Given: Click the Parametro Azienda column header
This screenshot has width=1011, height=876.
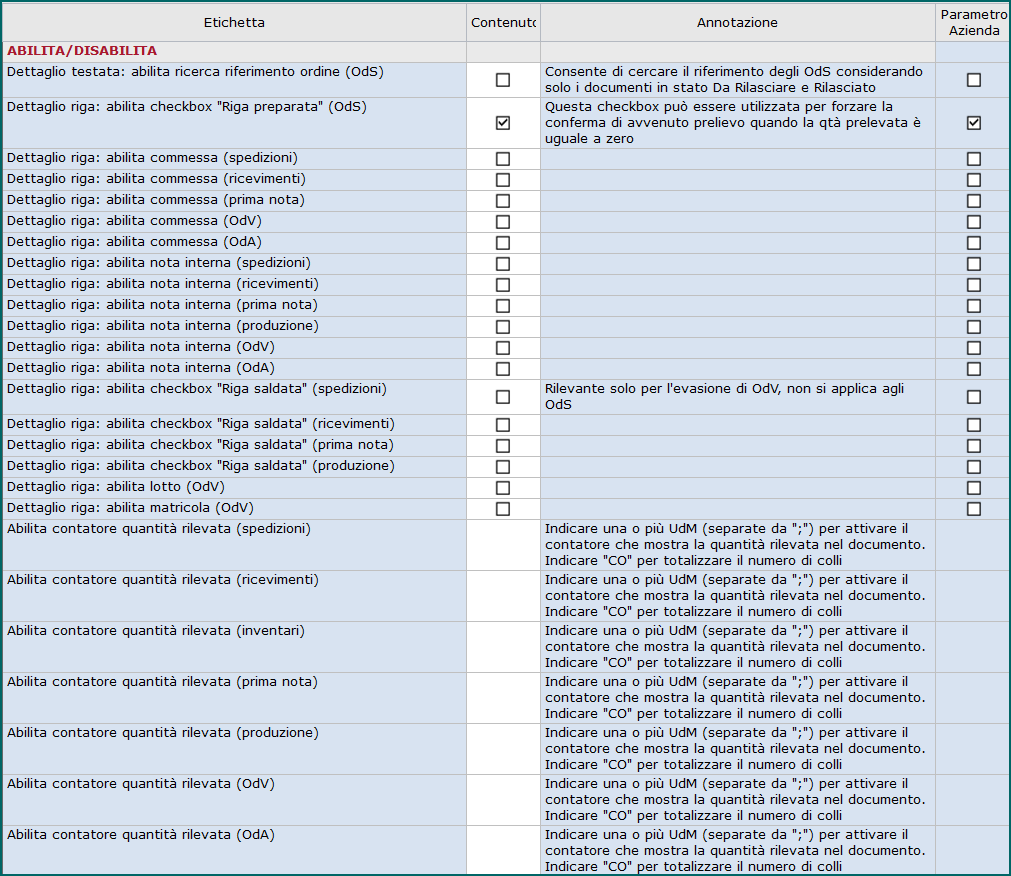Looking at the screenshot, I should [973, 23].
